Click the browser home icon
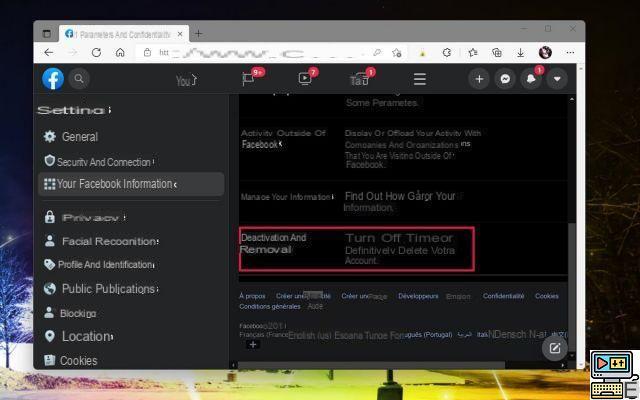The height and width of the screenshot is (400, 640). click(x=120, y=52)
